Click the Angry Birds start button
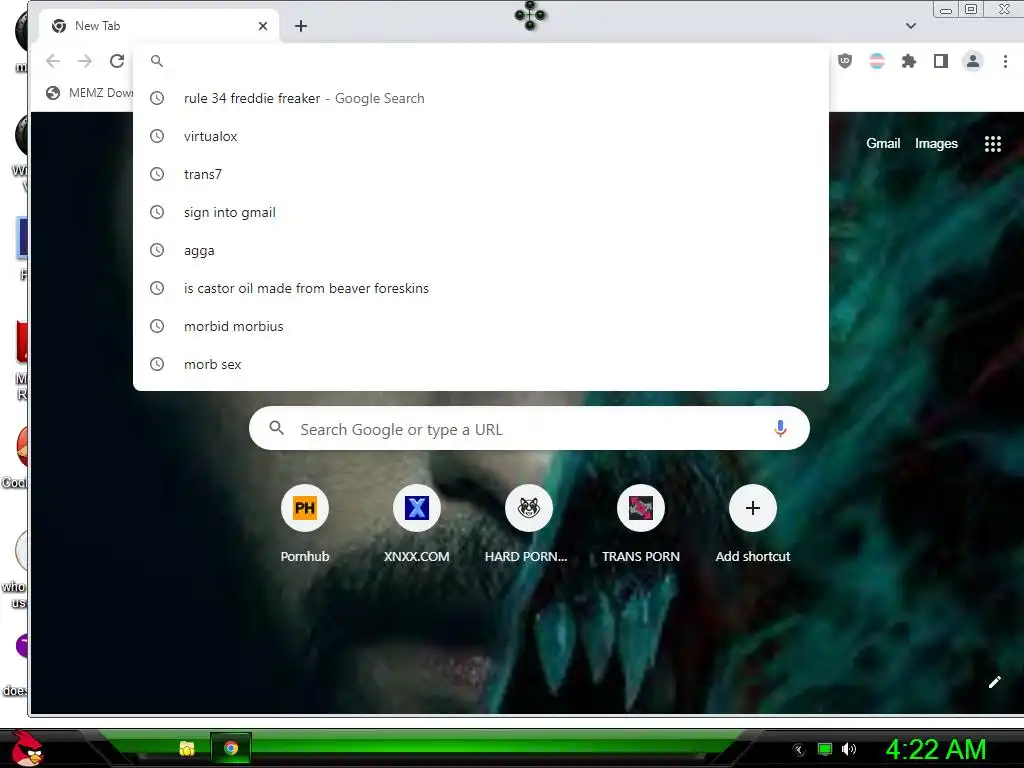The height and width of the screenshot is (768, 1024). point(26,748)
